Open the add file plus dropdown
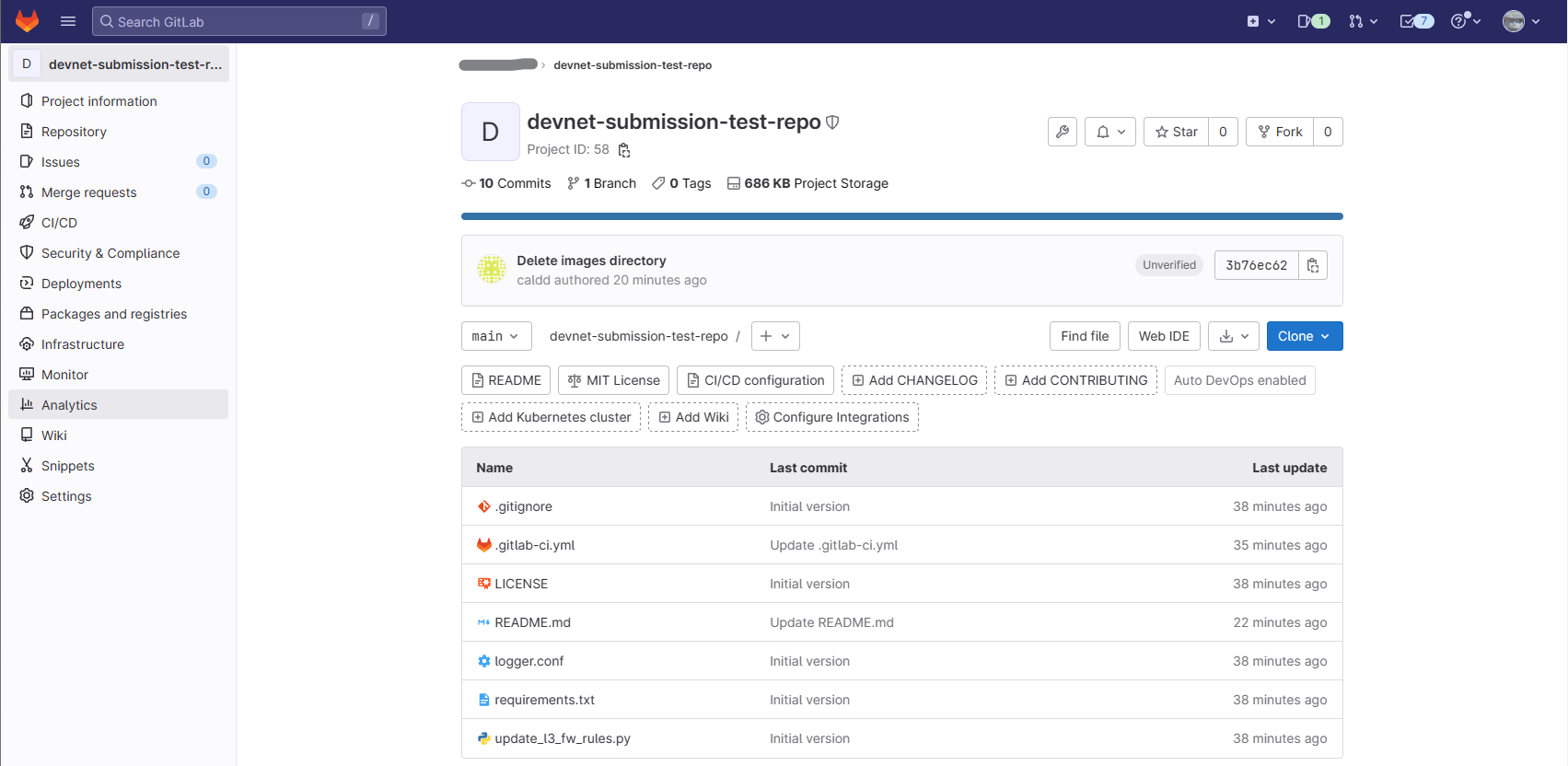The height and width of the screenshot is (766, 1568). click(775, 336)
